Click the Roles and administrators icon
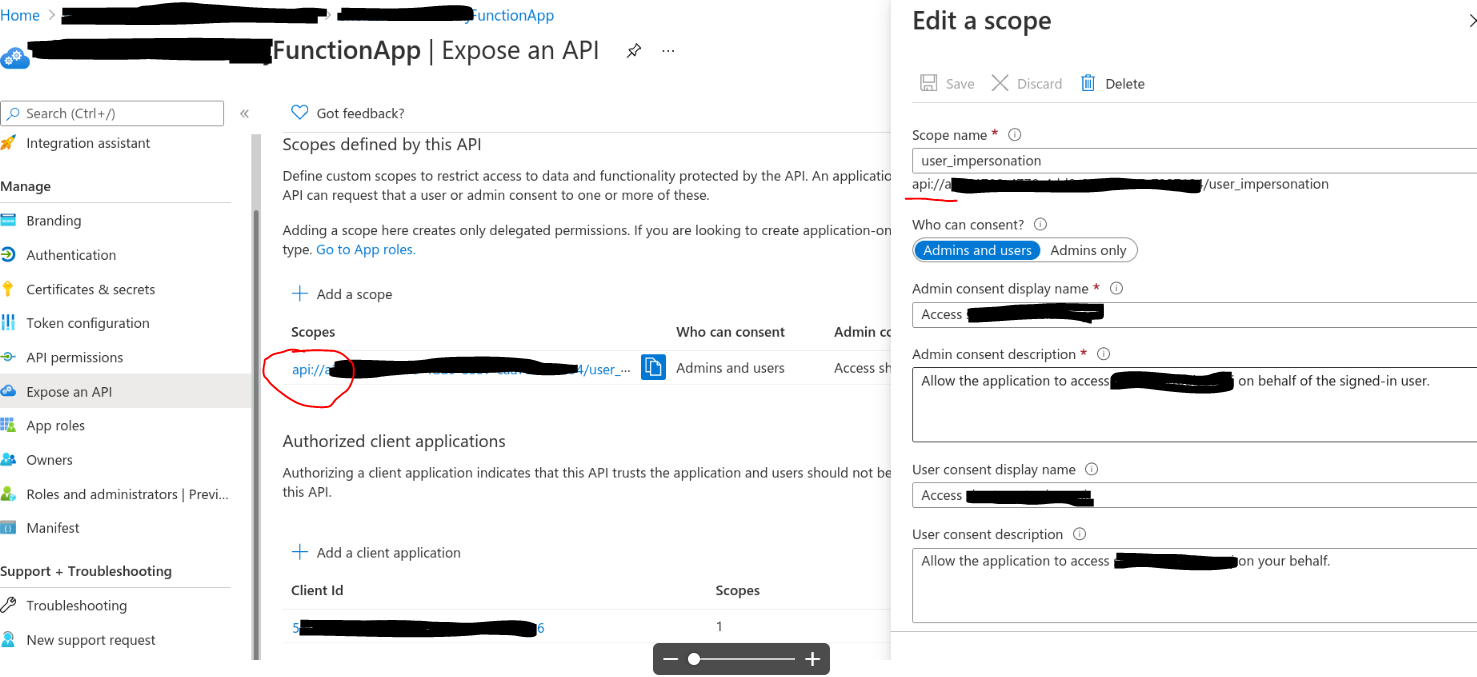Viewport: 1477px width, 677px height. pos(9,494)
